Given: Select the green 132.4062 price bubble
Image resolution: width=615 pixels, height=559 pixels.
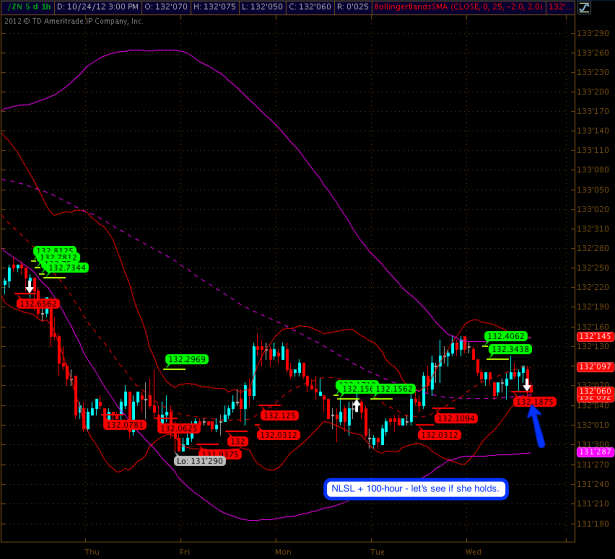Looking at the screenshot, I should click(x=507, y=336).
